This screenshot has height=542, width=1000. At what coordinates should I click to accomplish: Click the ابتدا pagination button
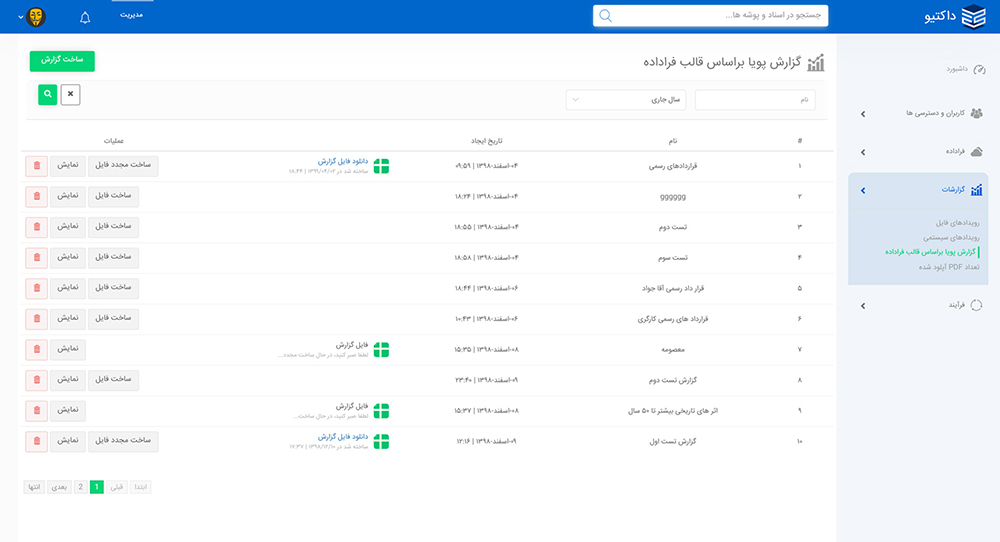point(141,487)
